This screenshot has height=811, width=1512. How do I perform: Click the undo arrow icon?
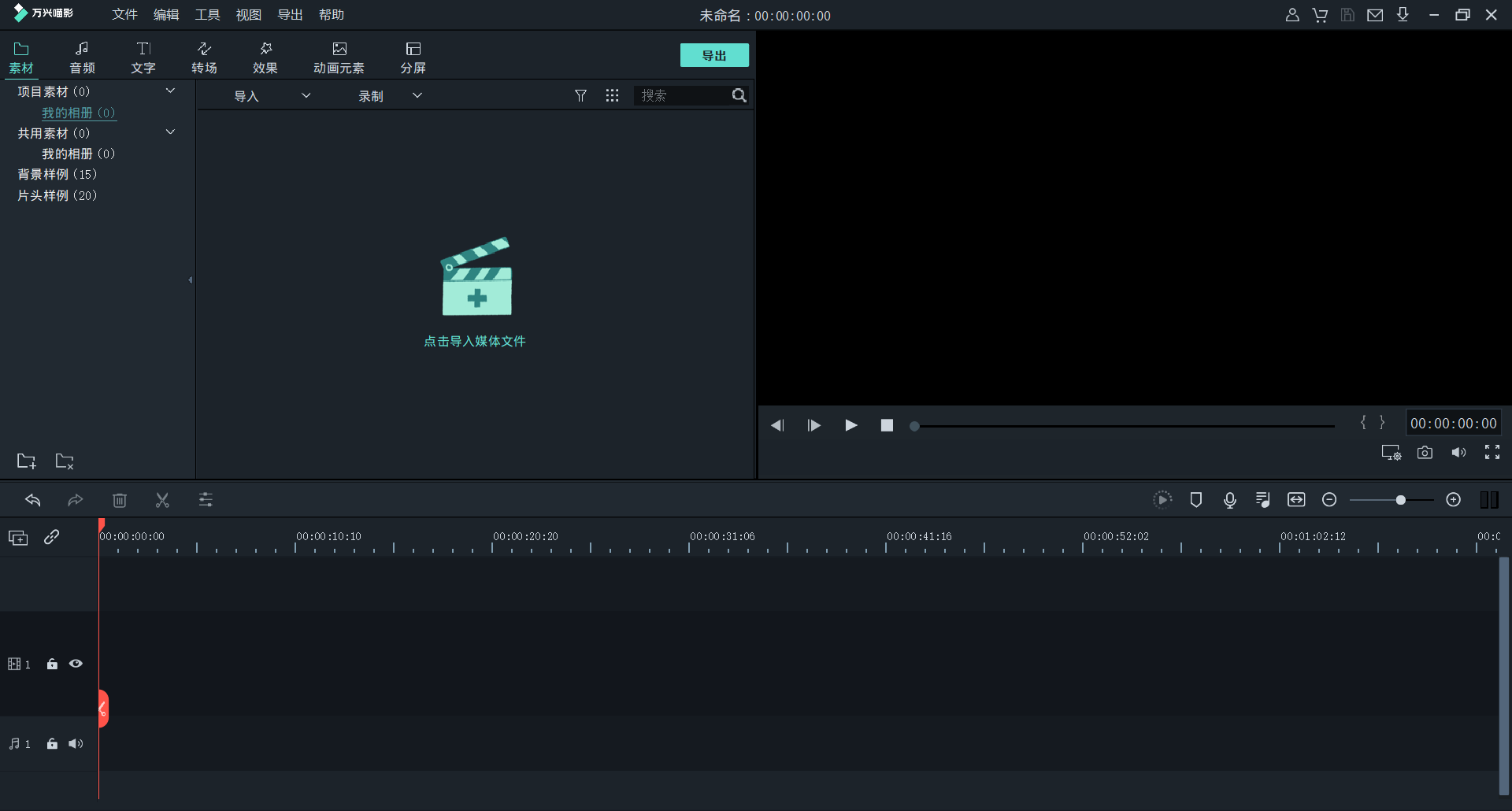pos(33,500)
